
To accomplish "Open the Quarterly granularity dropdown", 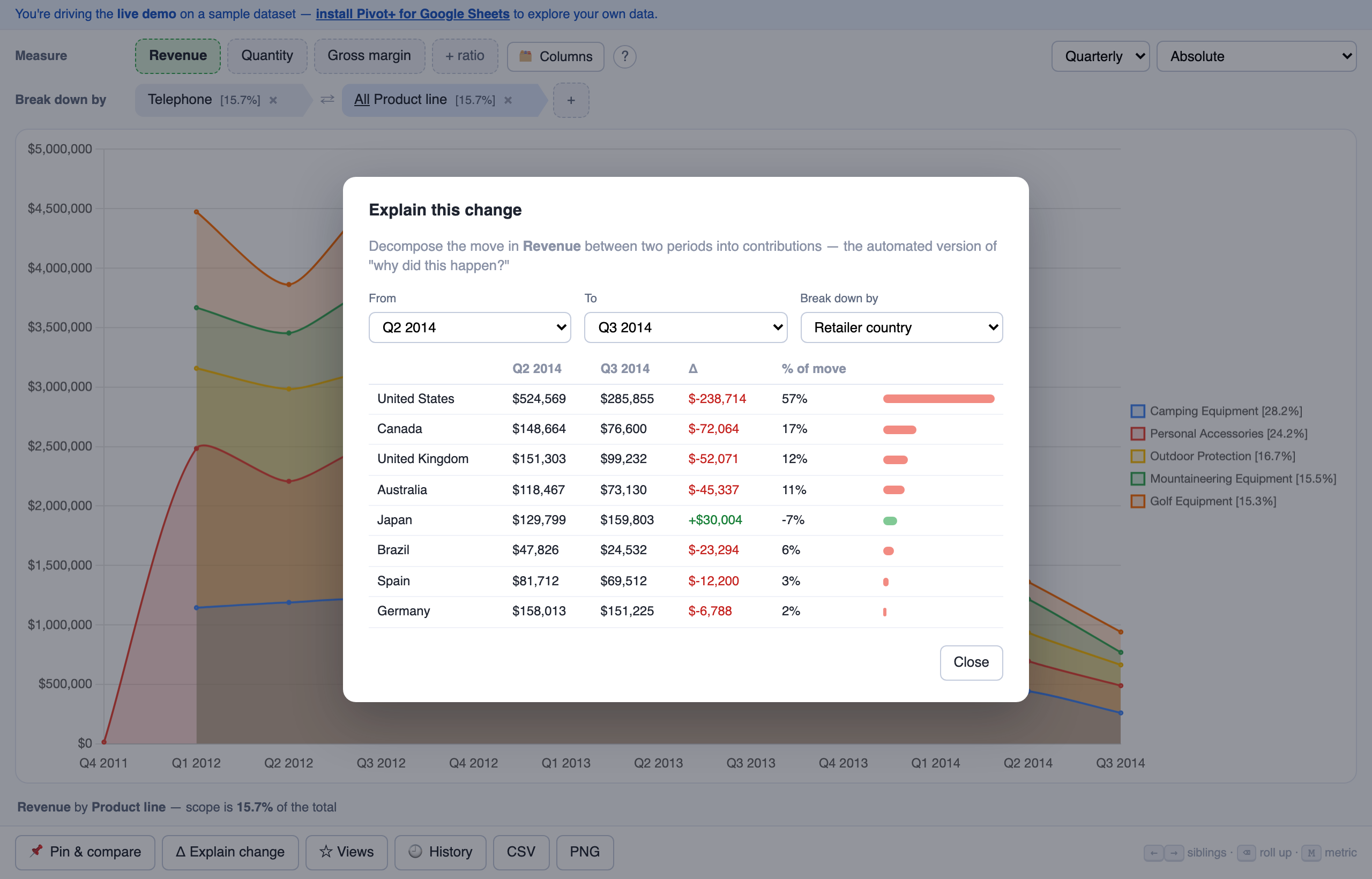I will coord(1100,56).
